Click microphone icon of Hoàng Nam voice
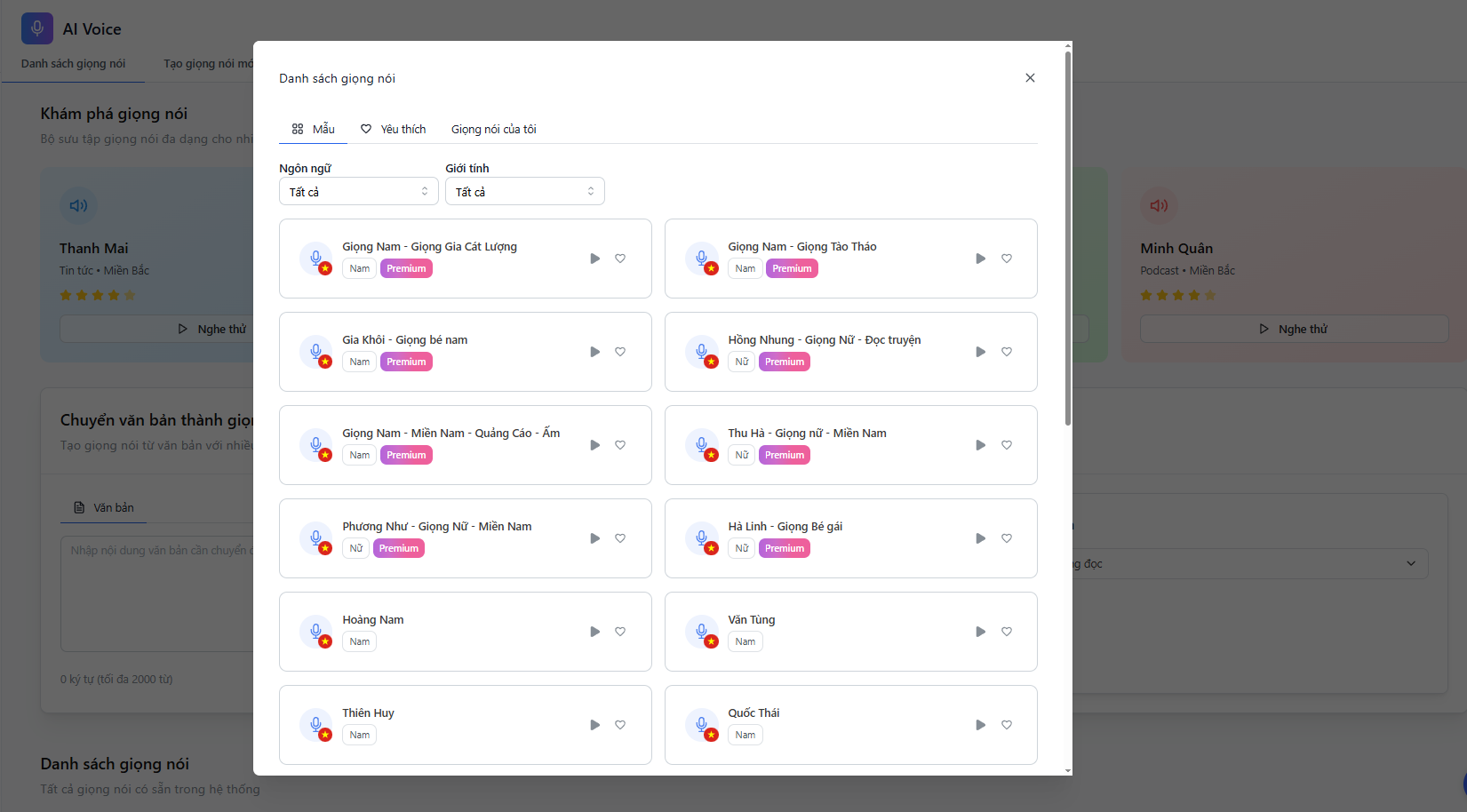 pos(315,632)
